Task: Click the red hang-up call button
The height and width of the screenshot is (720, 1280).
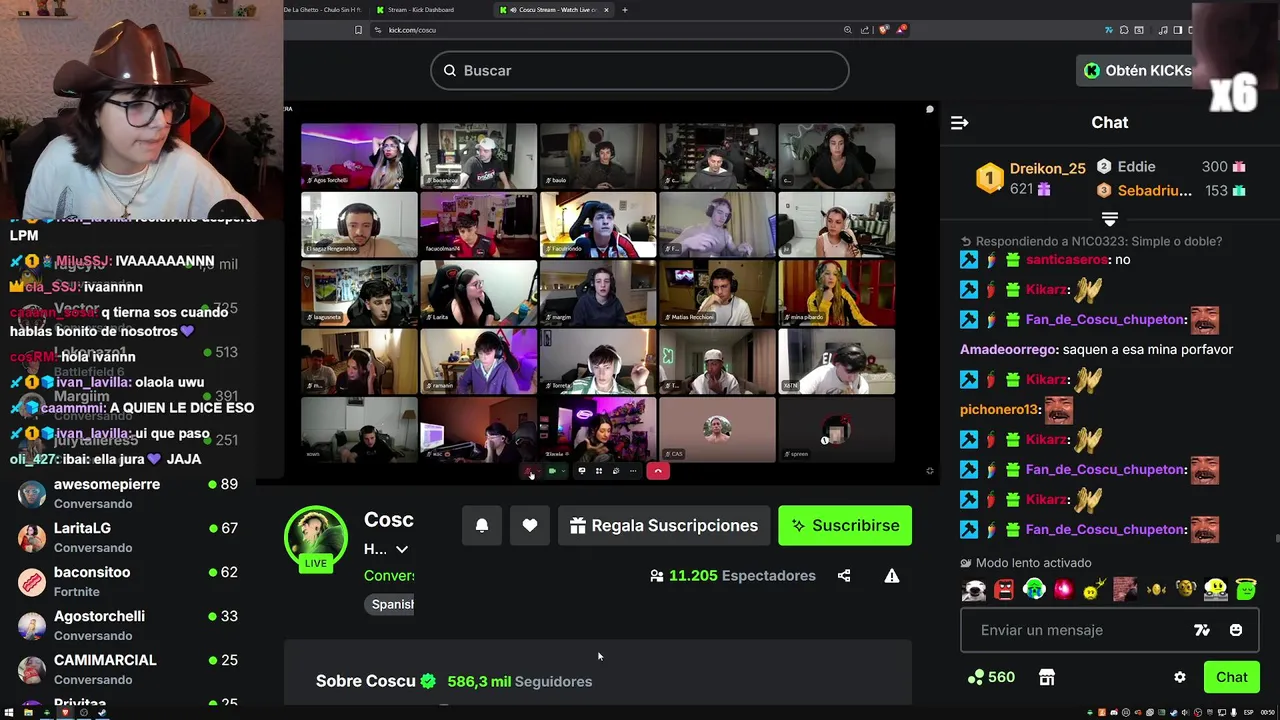Action: point(657,471)
